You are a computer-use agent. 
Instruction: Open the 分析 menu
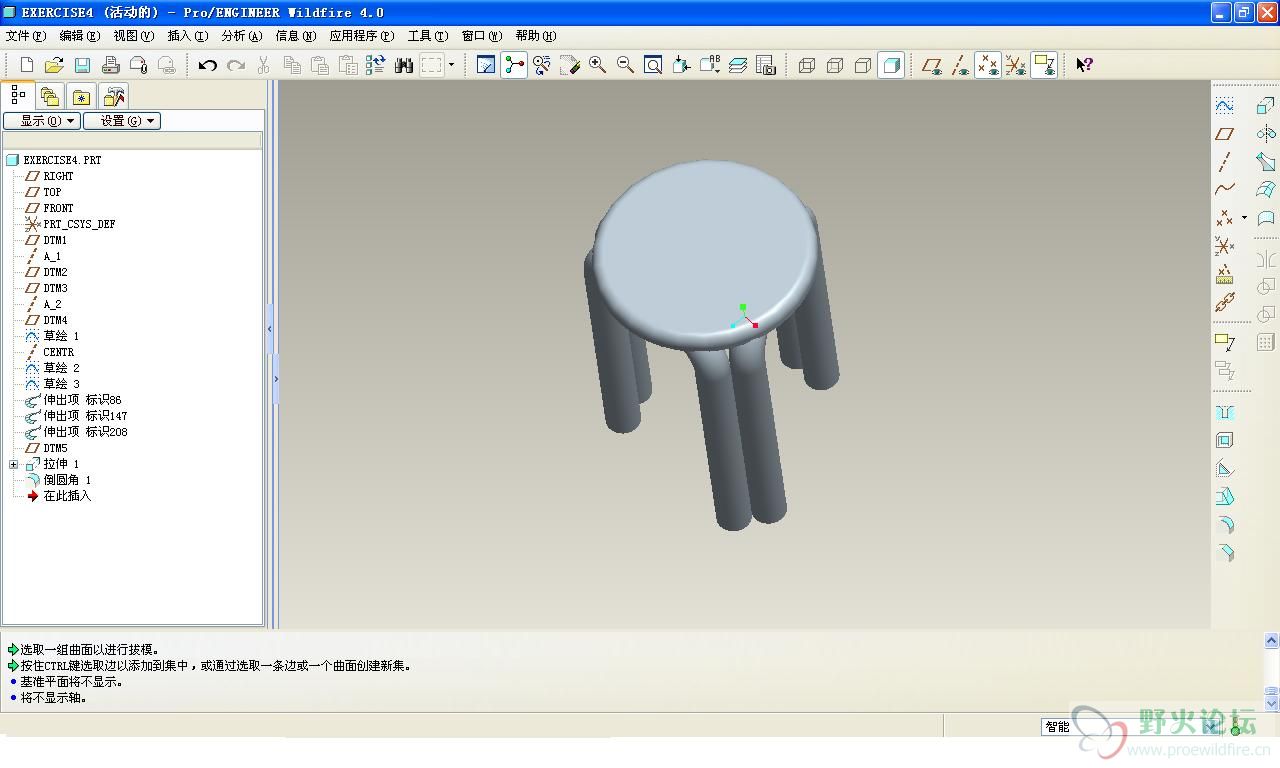coord(242,36)
